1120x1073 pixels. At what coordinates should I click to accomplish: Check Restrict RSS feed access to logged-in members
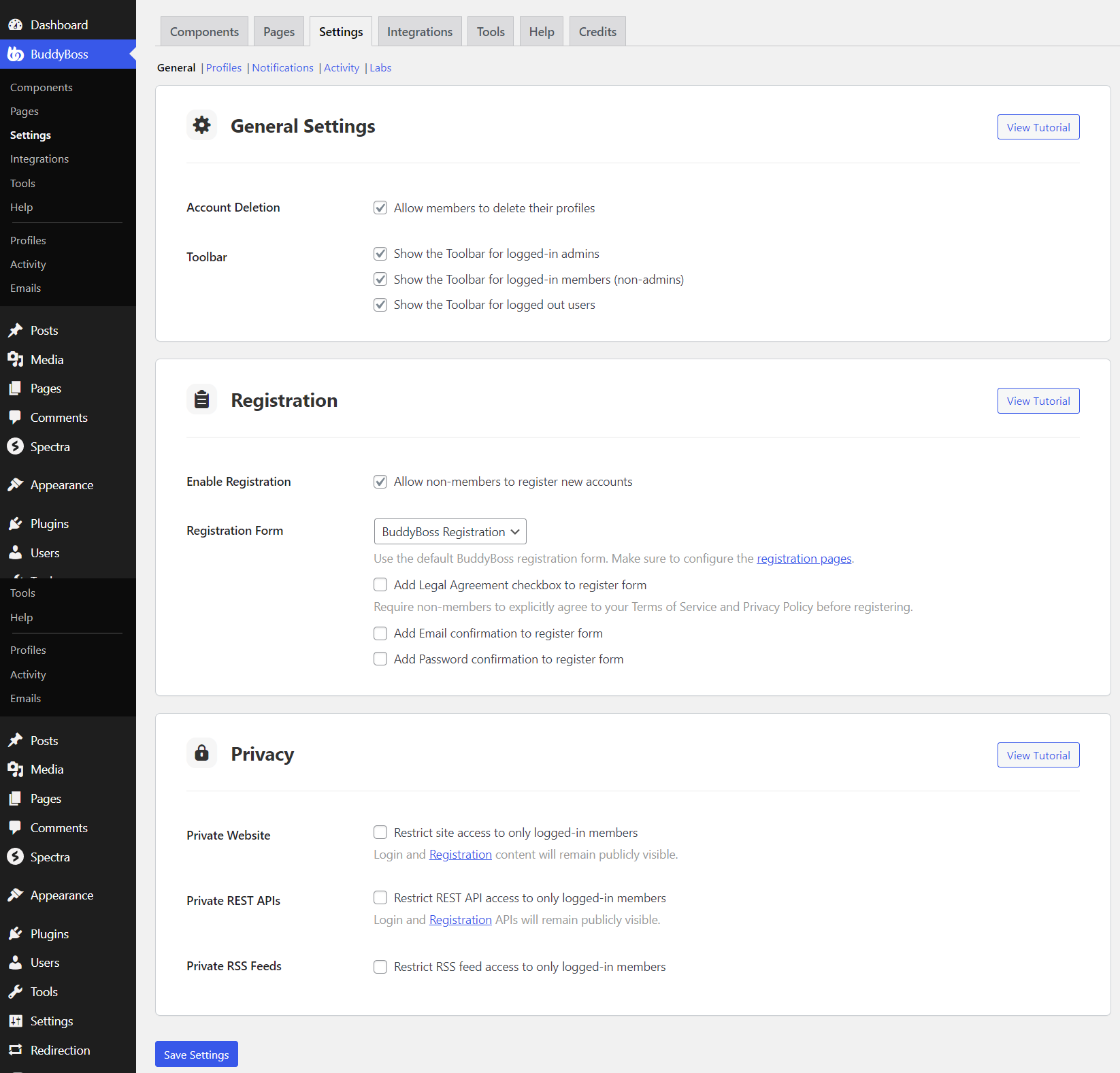(380, 967)
